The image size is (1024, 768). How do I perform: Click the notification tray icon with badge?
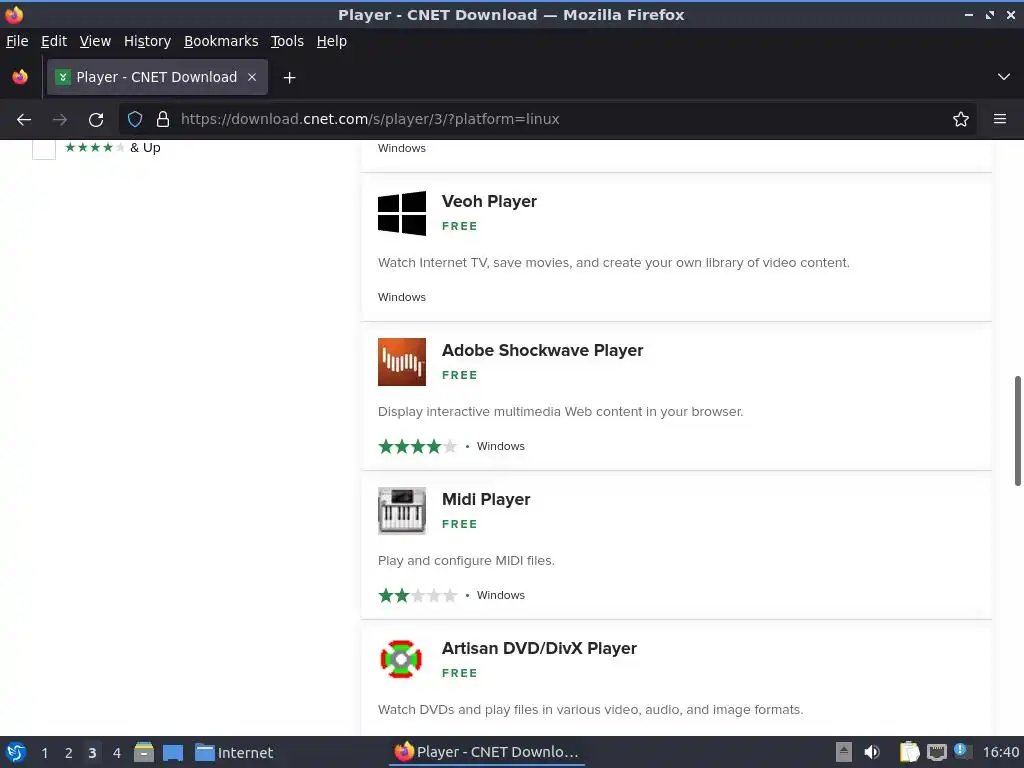961,751
